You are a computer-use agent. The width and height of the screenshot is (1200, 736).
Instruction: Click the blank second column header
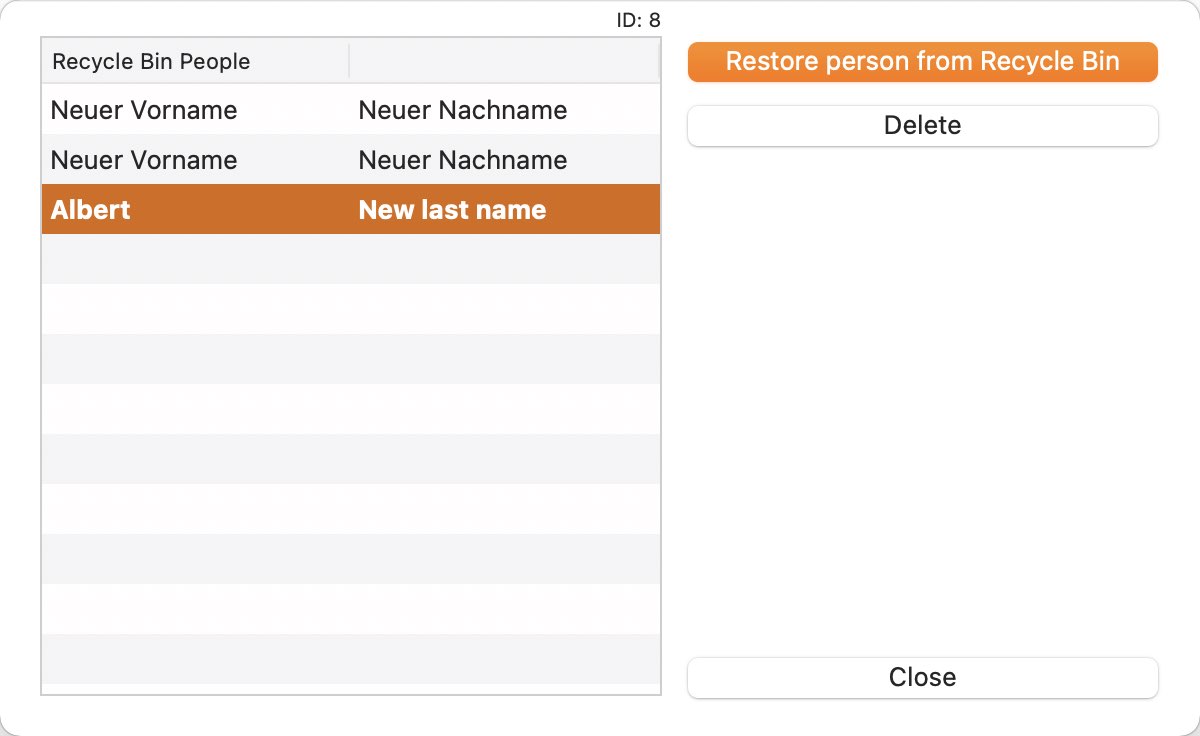click(x=503, y=62)
